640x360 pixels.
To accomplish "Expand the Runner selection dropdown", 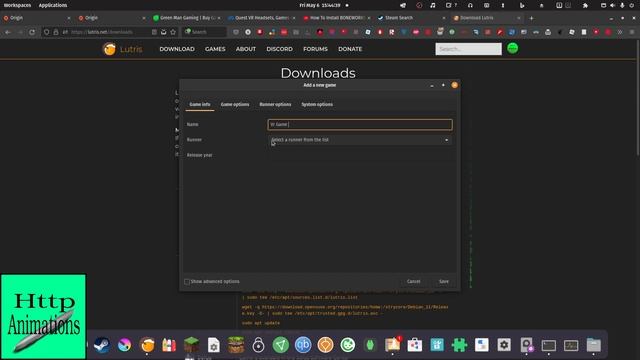I will click(360, 140).
